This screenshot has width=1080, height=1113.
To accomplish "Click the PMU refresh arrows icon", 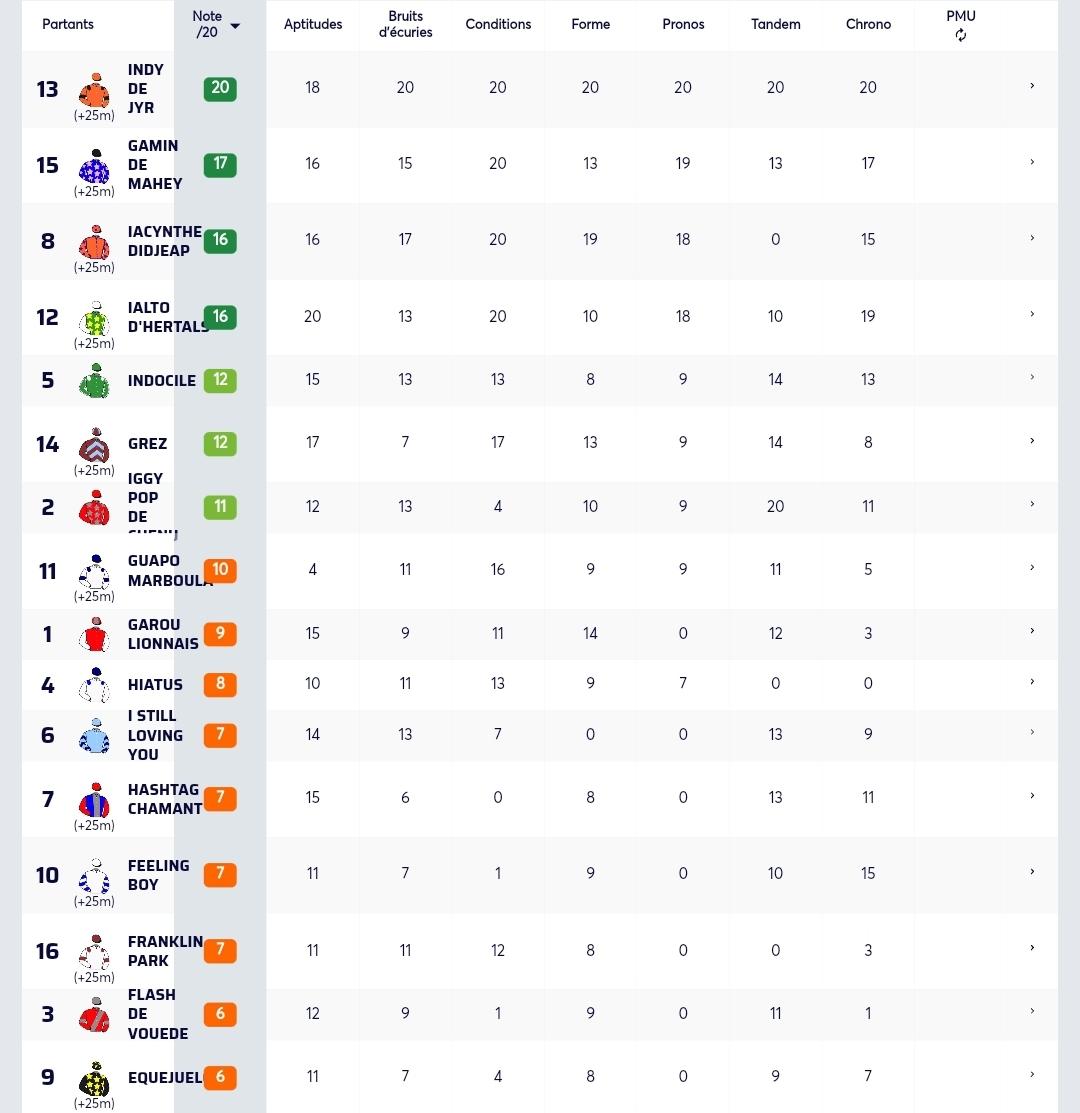I will point(960,35).
